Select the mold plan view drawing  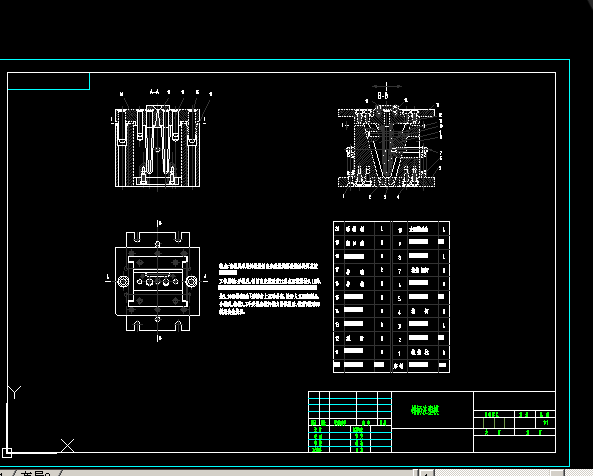pos(157,281)
